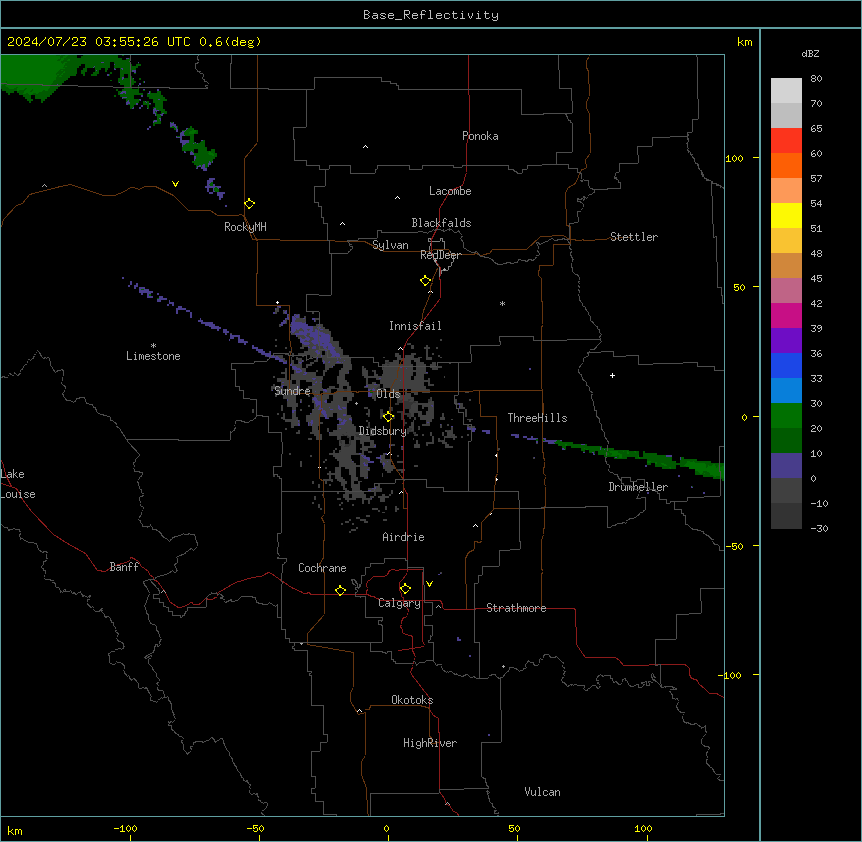Click the RedDeer city label
Viewport: 862px width, 842px height.
[440, 255]
